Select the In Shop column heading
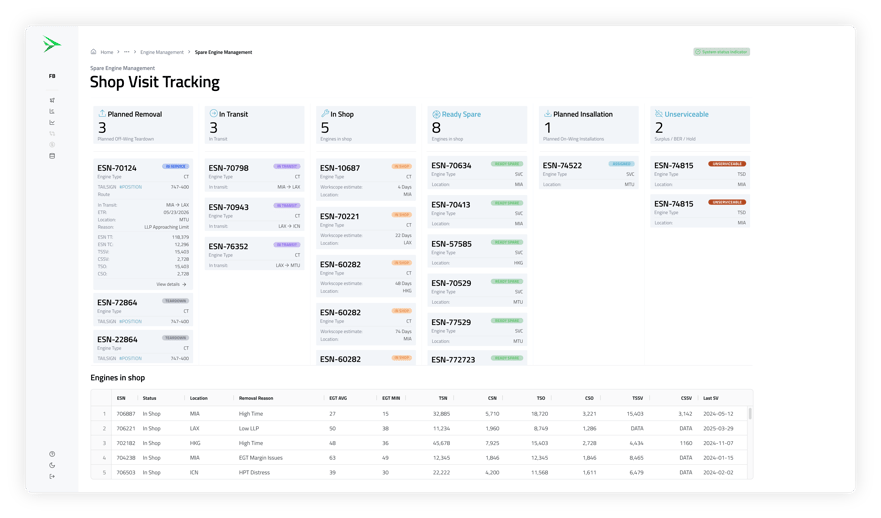This screenshot has width=881, height=518. (342, 114)
